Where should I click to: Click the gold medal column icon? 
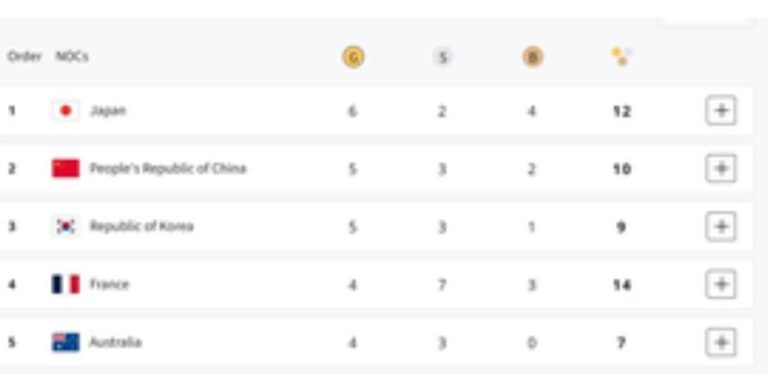pos(353,57)
